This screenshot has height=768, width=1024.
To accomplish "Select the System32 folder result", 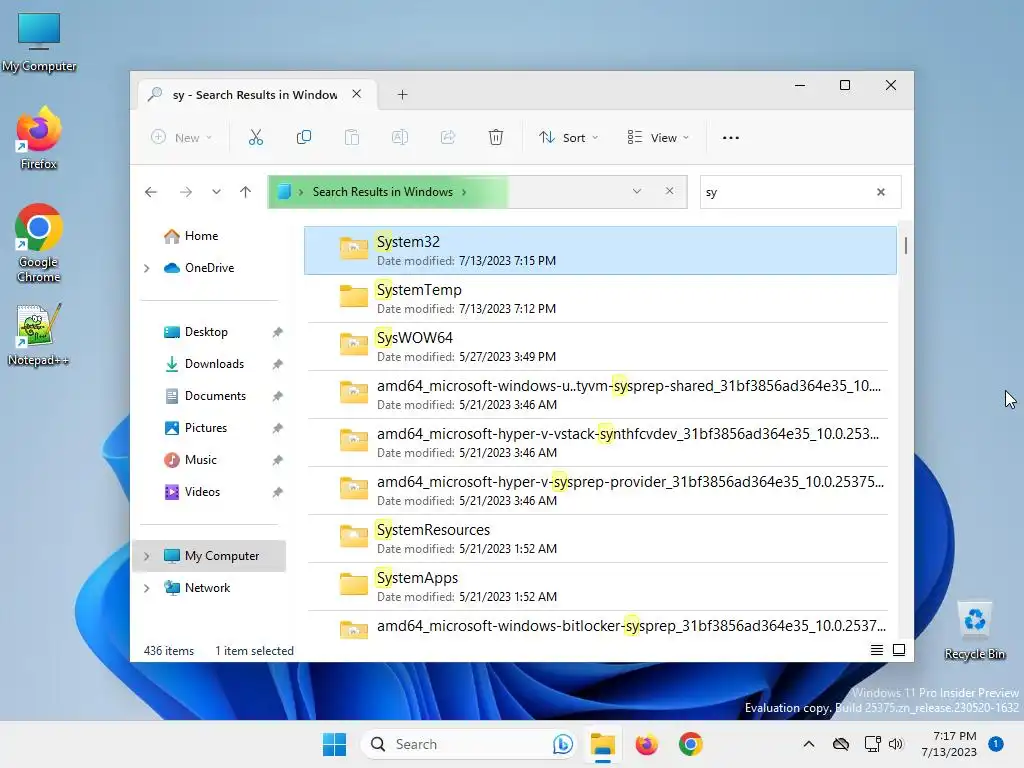I will [x=600, y=250].
